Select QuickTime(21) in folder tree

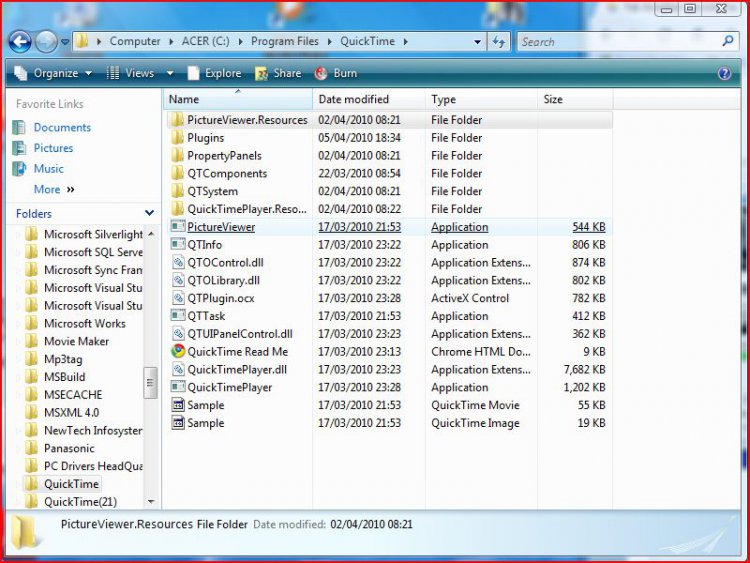(80, 502)
